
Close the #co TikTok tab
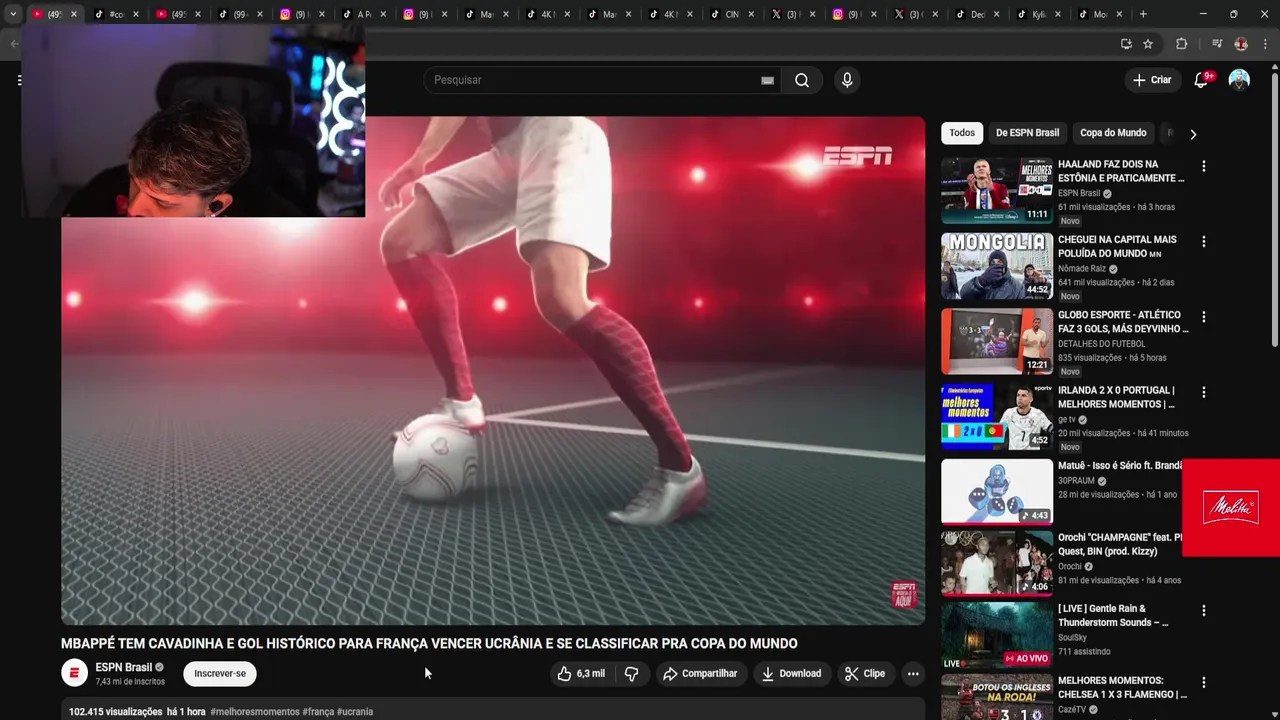pyautogui.click(x=136, y=14)
